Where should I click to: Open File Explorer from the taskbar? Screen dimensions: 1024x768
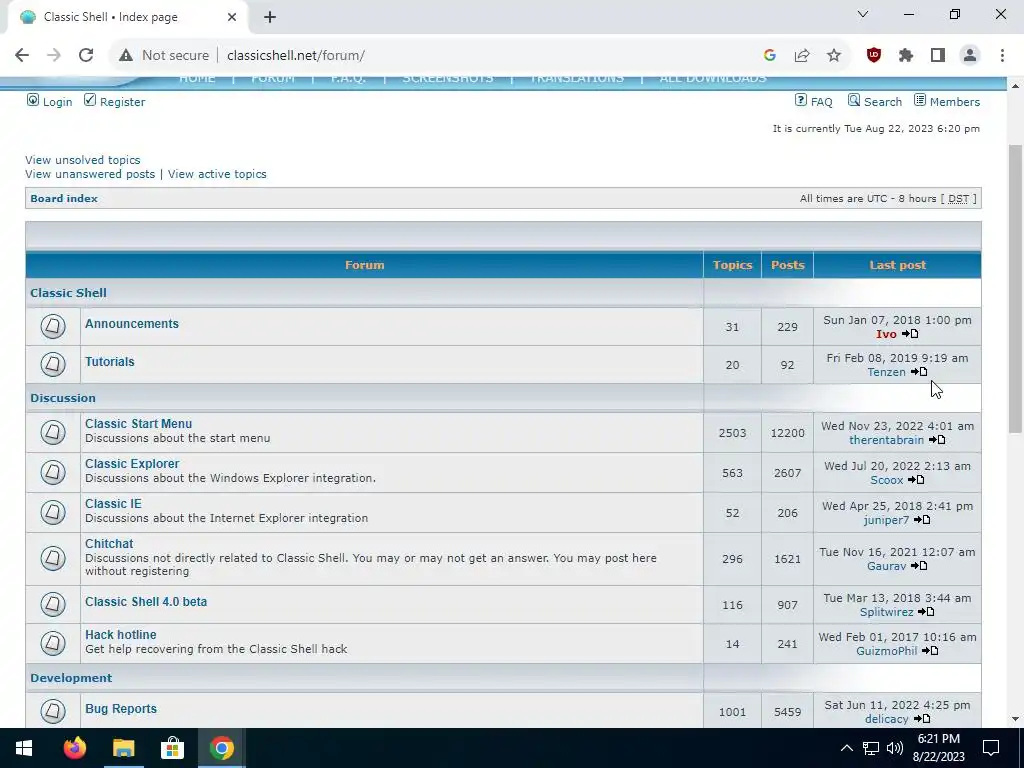tap(123, 748)
